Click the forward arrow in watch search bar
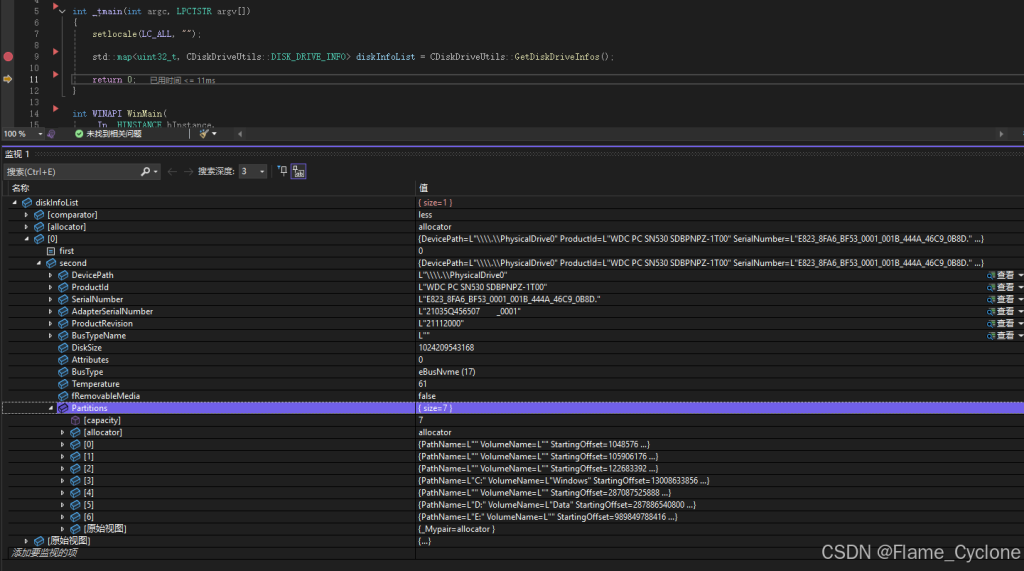Image resolution: width=1024 pixels, height=571 pixels. pos(187,172)
